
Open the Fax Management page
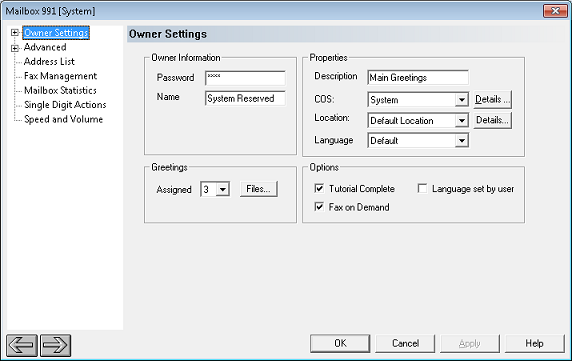pyautogui.click(x=61, y=76)
